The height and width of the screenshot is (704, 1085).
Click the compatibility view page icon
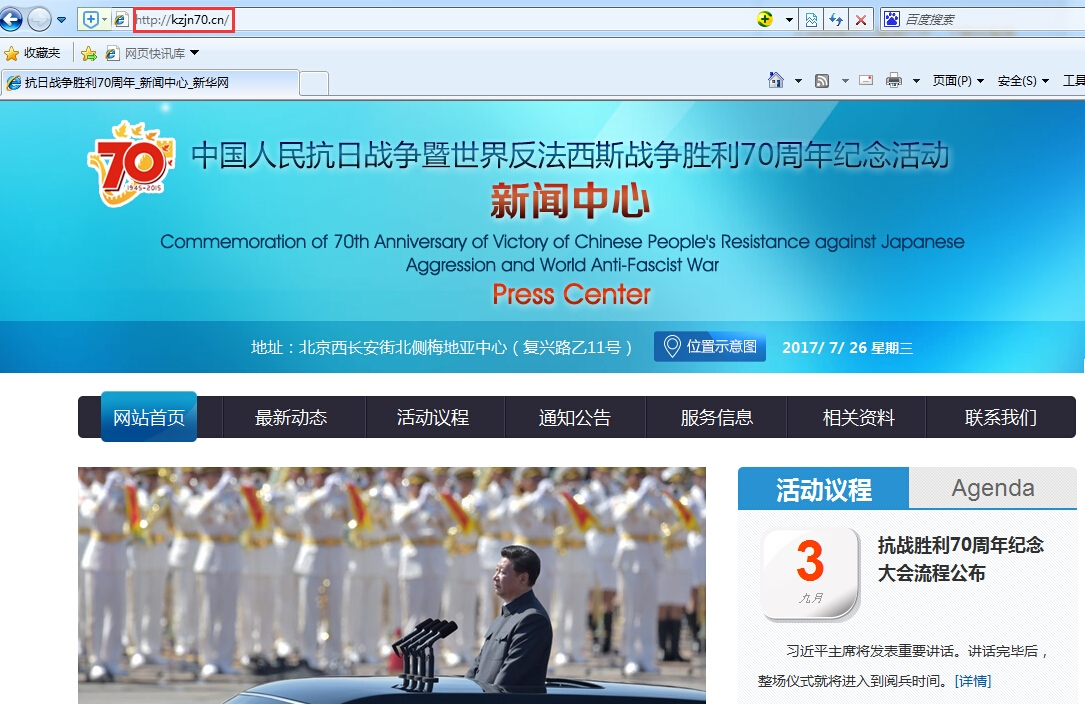811,19
